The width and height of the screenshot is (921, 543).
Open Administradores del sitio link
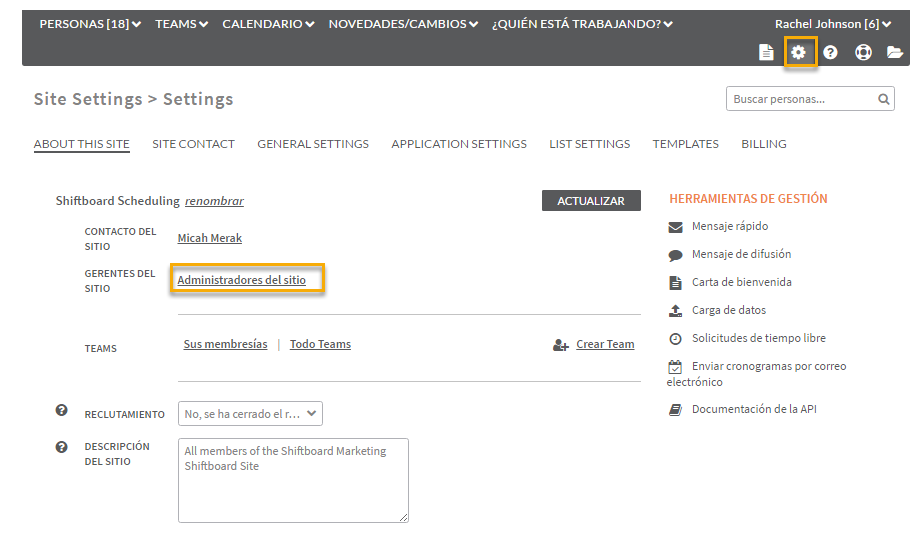[x=241, y=280]
